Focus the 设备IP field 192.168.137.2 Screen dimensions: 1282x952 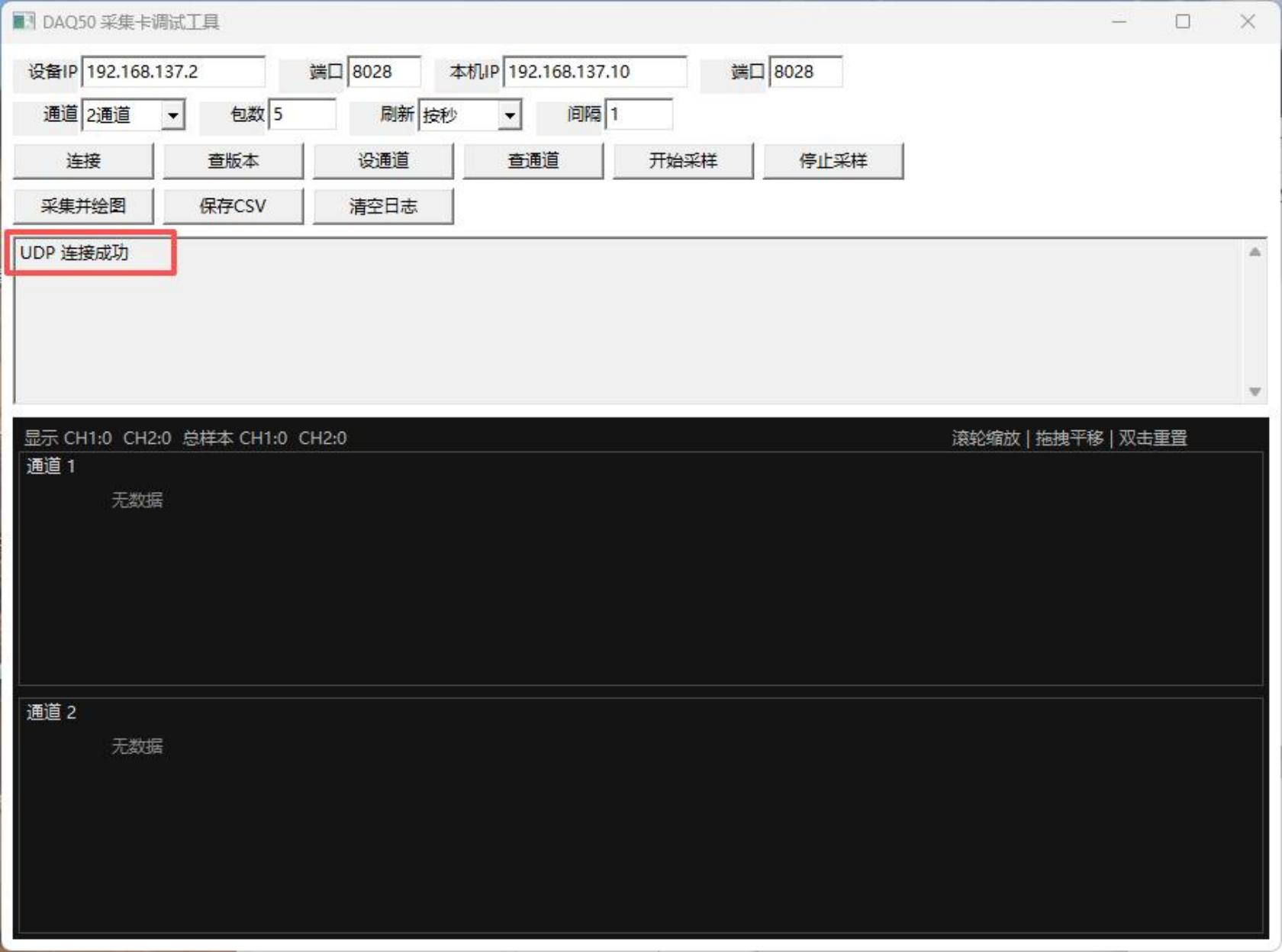[173, 72]
